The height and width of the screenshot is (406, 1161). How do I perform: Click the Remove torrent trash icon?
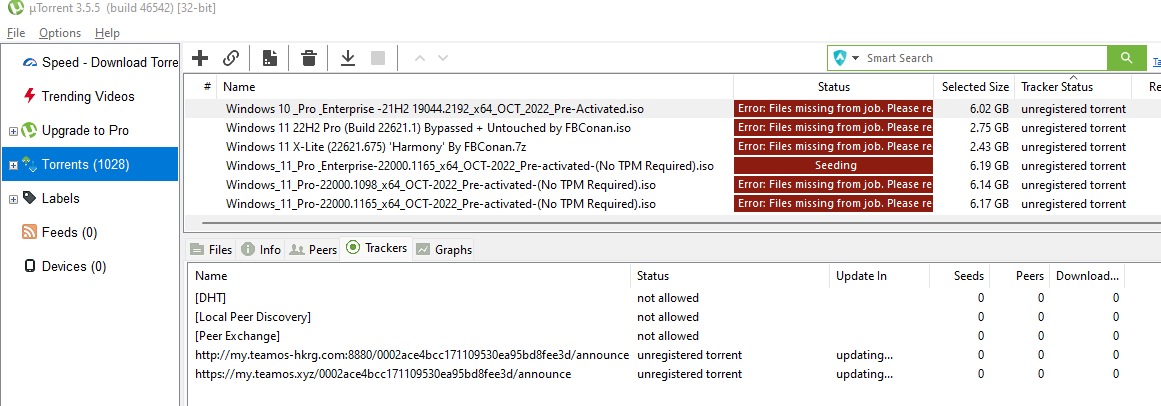click(309, 58)
